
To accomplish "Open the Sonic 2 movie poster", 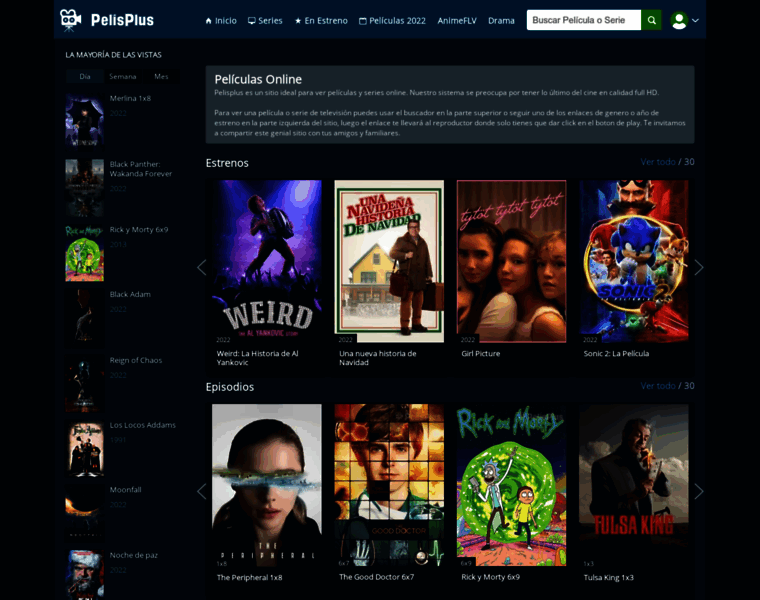I will click(x=633, y=261).
